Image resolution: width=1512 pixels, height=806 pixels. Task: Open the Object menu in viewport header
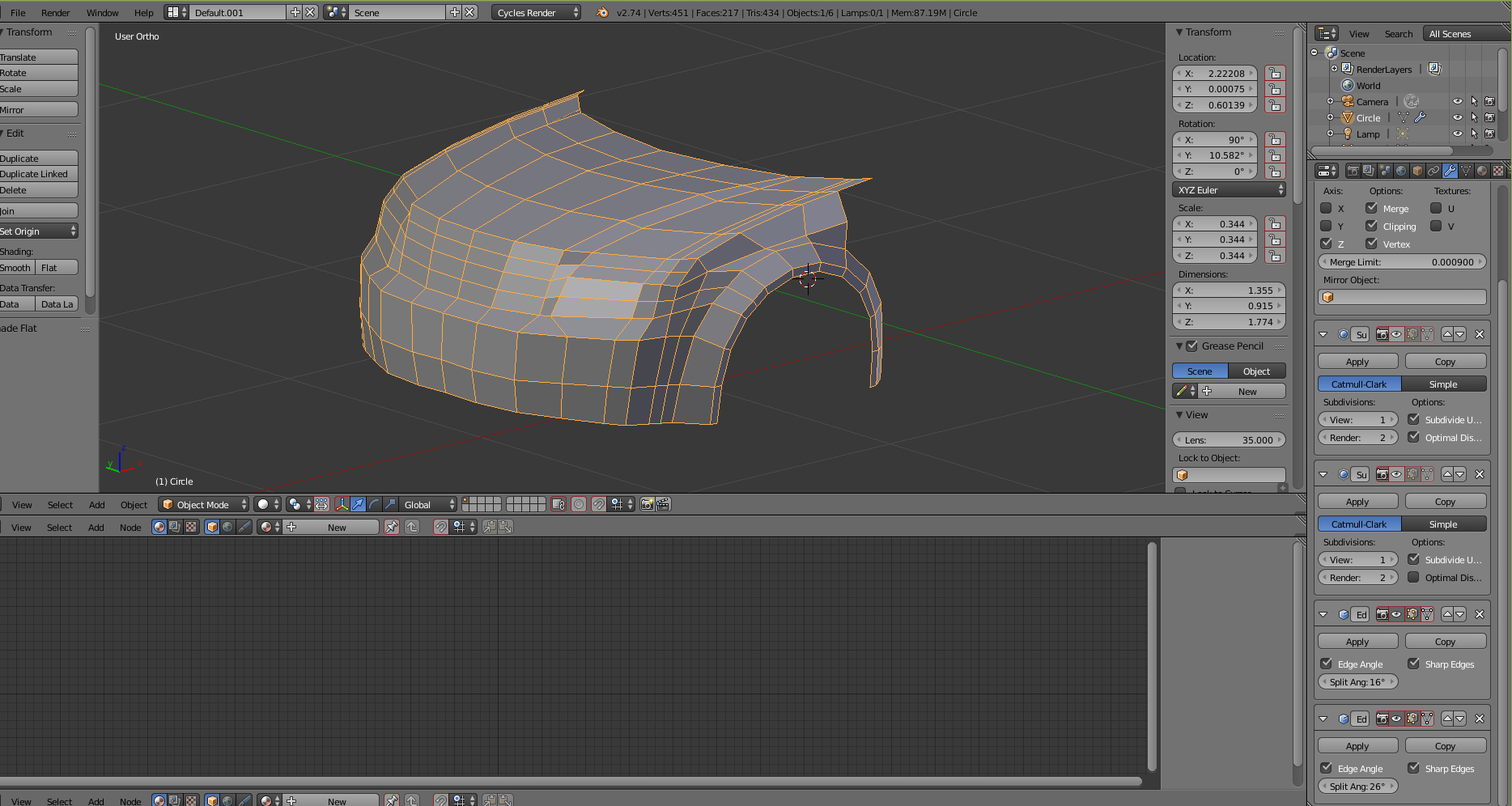coord(134,504)
